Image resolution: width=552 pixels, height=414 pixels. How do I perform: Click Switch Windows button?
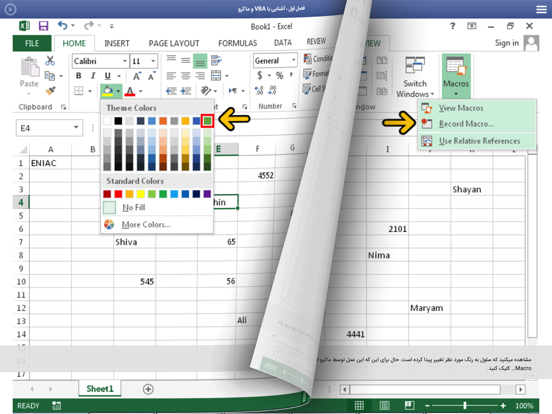415,77
